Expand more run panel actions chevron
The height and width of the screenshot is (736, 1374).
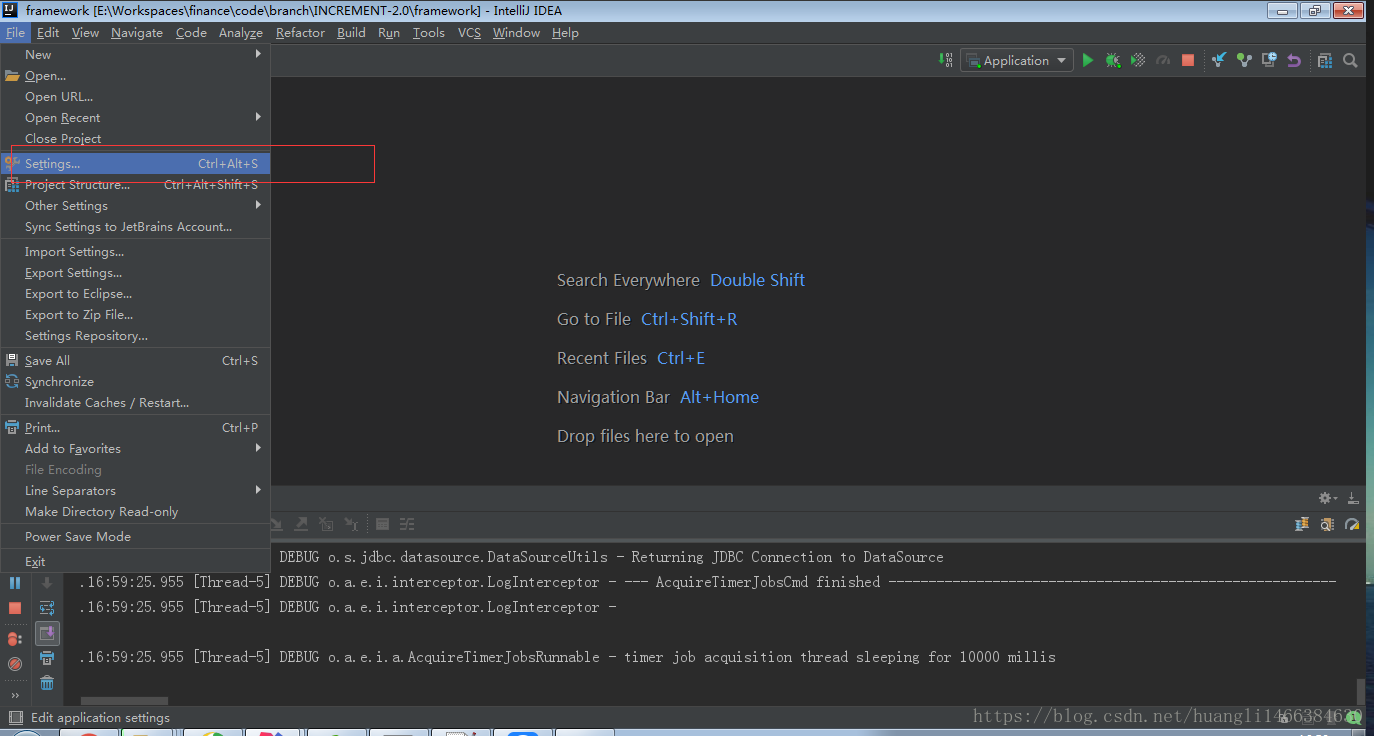15,695
